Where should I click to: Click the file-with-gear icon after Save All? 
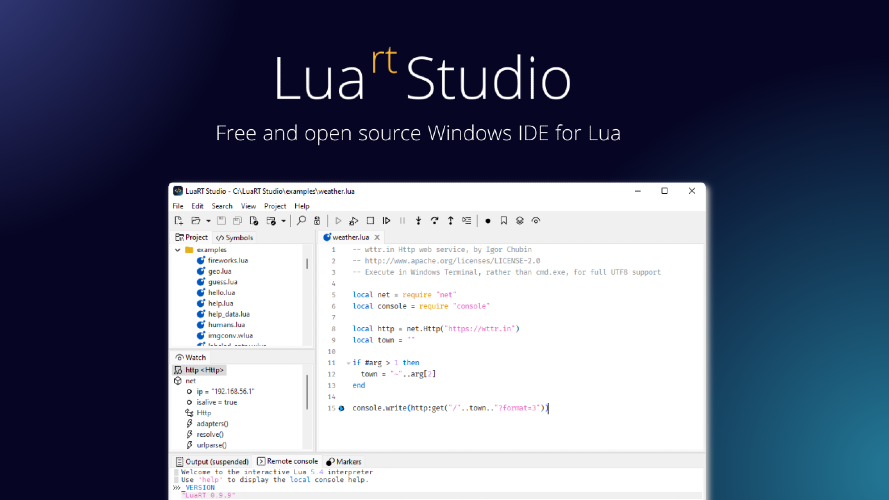[254, 221]
